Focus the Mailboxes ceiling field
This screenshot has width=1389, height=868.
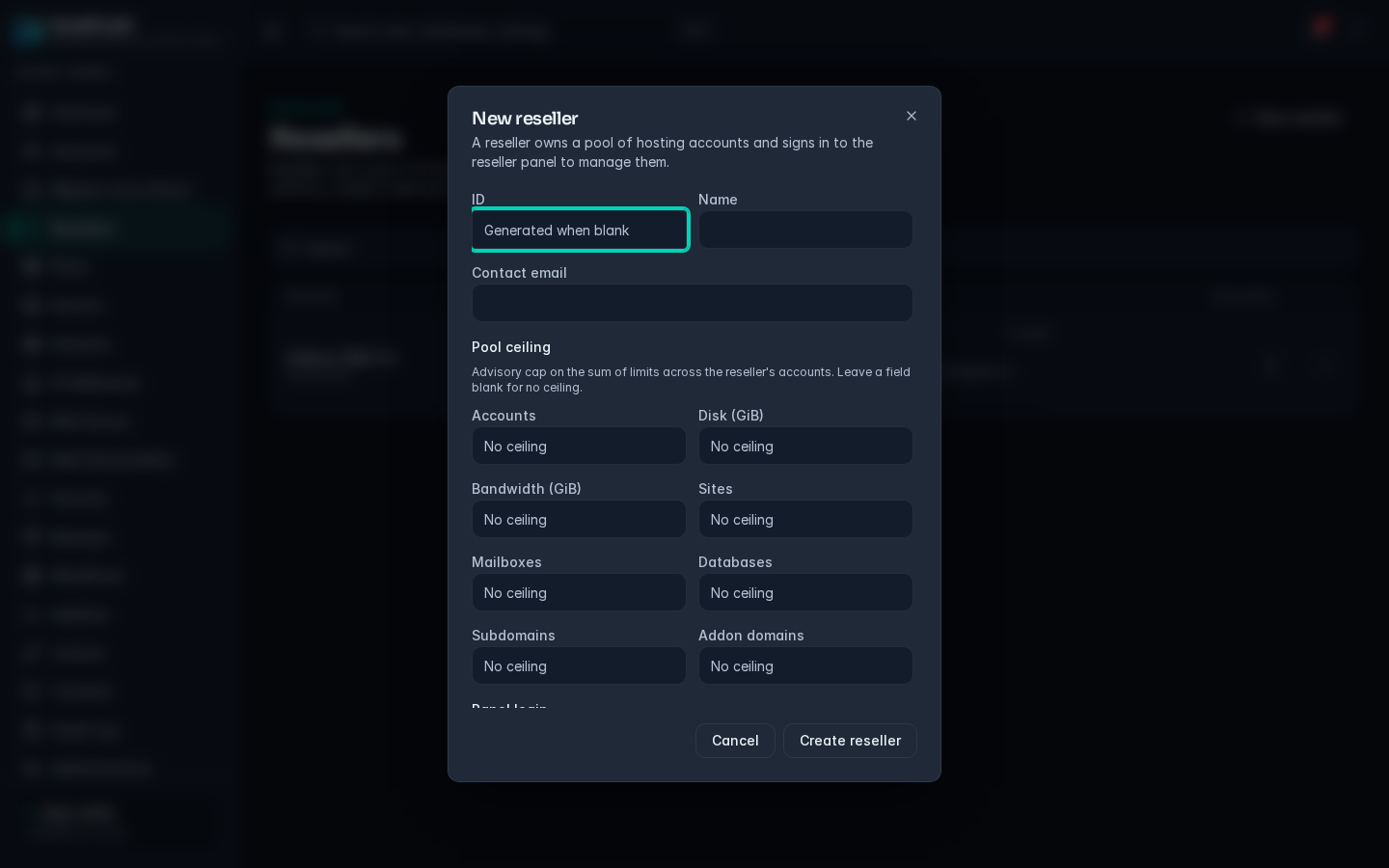(579, 592)
